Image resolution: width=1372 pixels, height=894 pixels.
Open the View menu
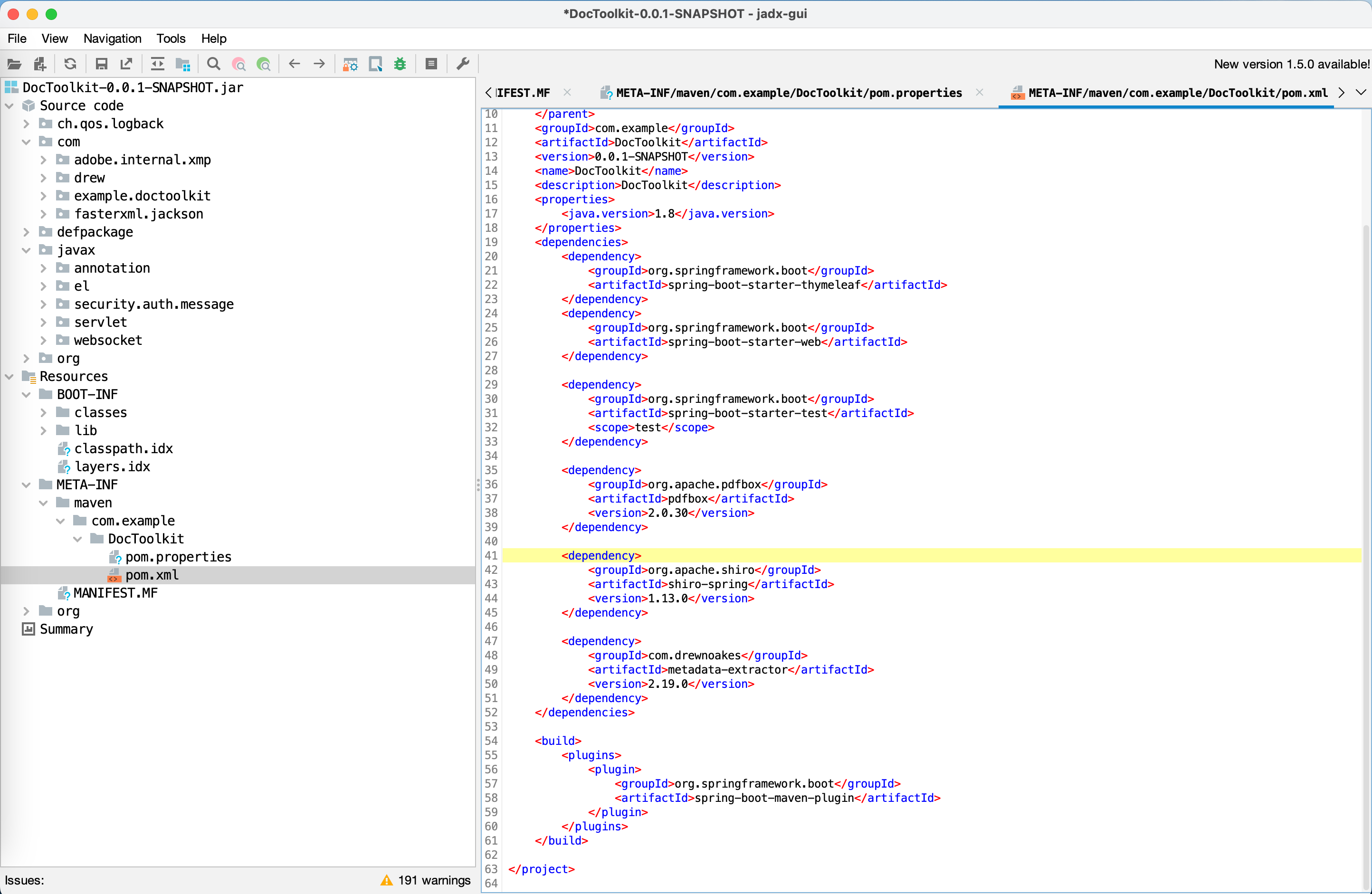[54, 38]
